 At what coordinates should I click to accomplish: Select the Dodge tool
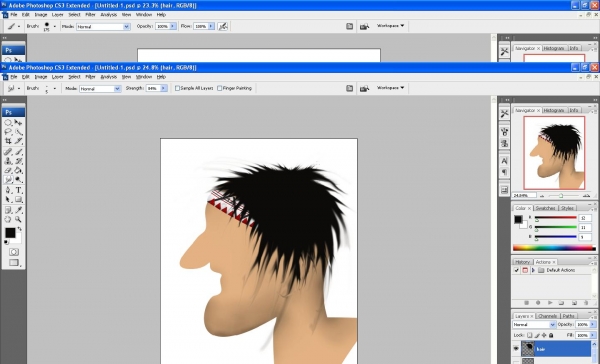18,180
